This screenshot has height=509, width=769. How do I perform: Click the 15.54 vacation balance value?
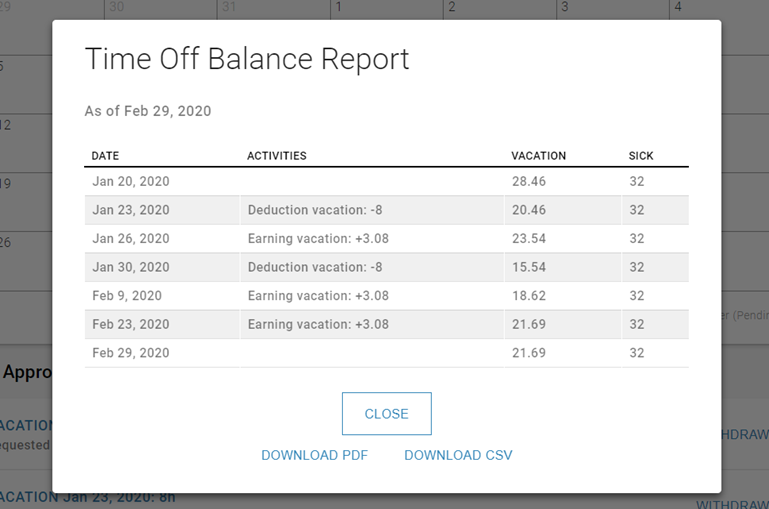(x=529, y=267)
